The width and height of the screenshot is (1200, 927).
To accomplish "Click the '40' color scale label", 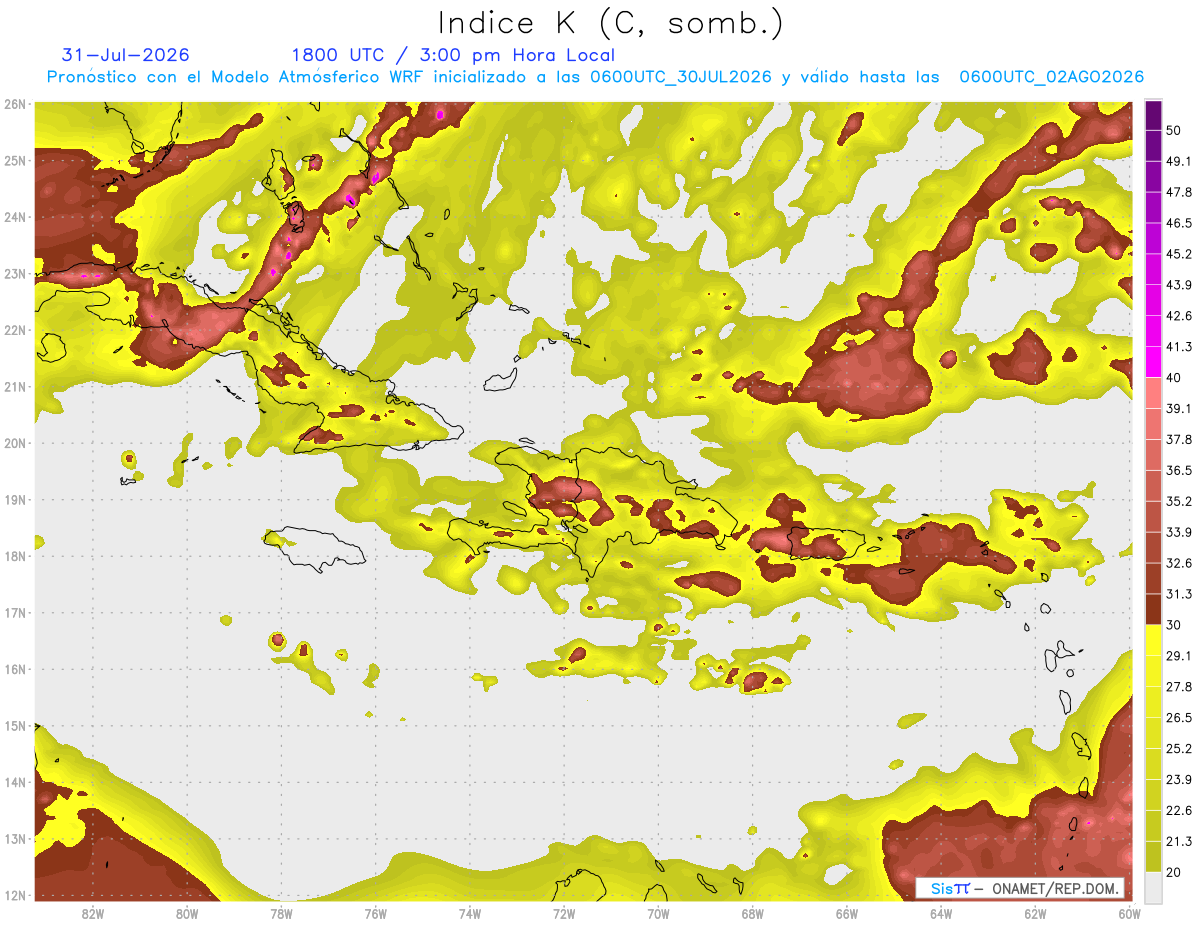I will point(1175,378).
